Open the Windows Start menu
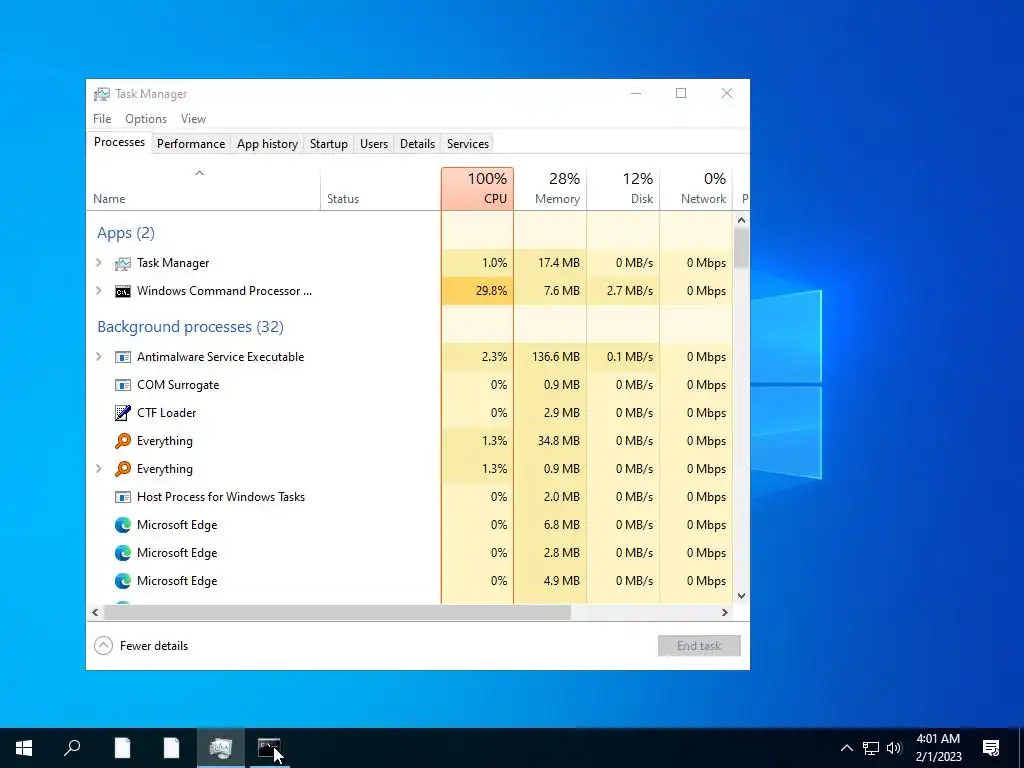Viewport: 1024px width, 768px height. (24, 748)
